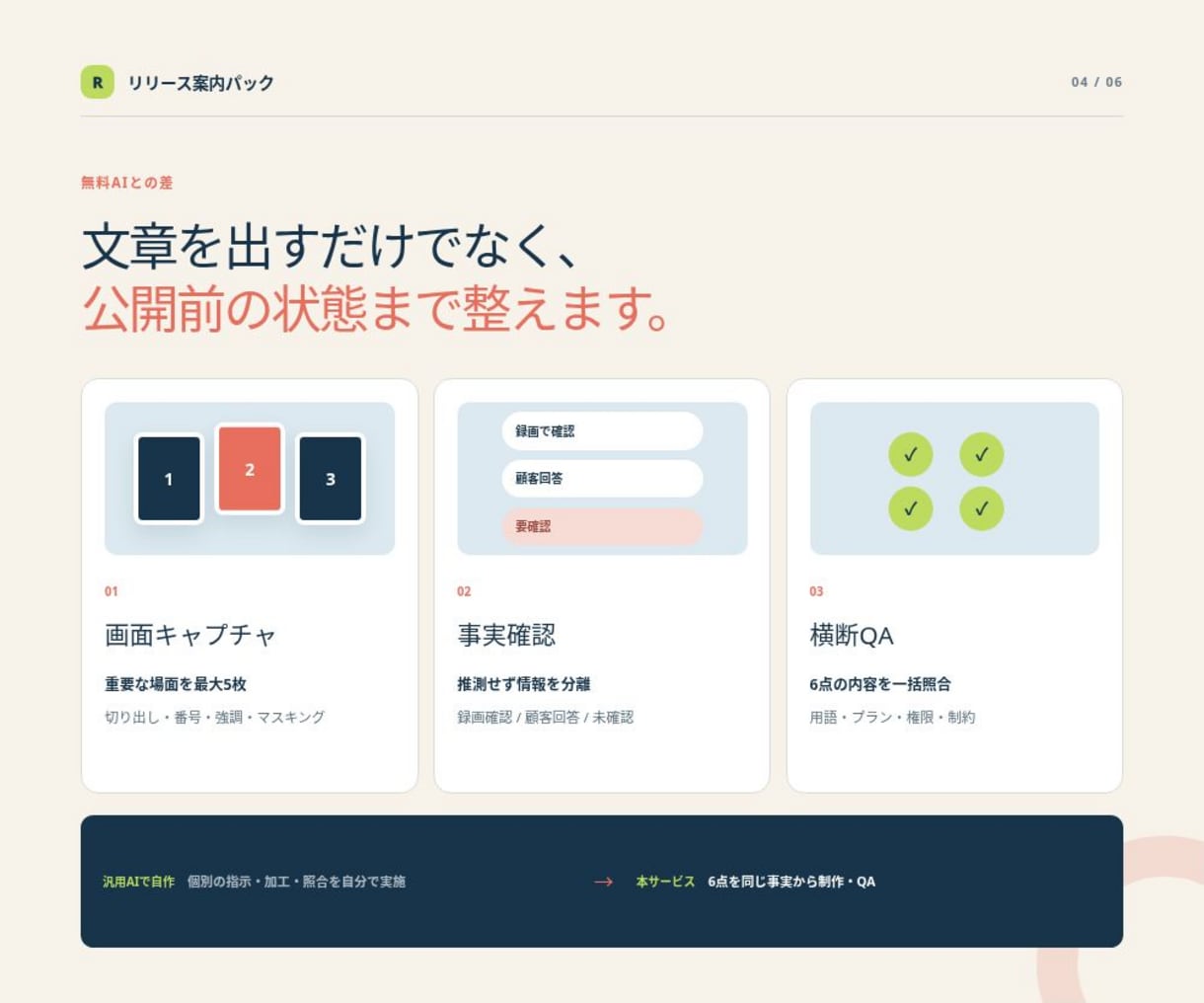The image size is (1204, 1003).
Task: Click the 画面キャプチャ card heading
Action: coord(190,635)
